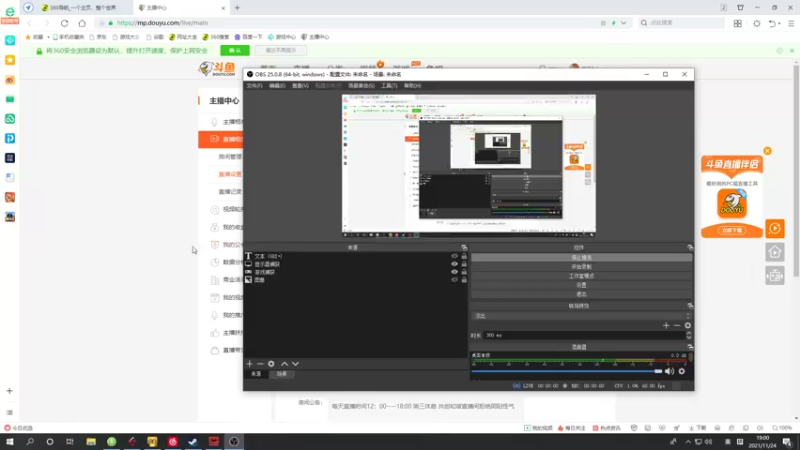Open taskbar search magnifier

tap(30, 442)
